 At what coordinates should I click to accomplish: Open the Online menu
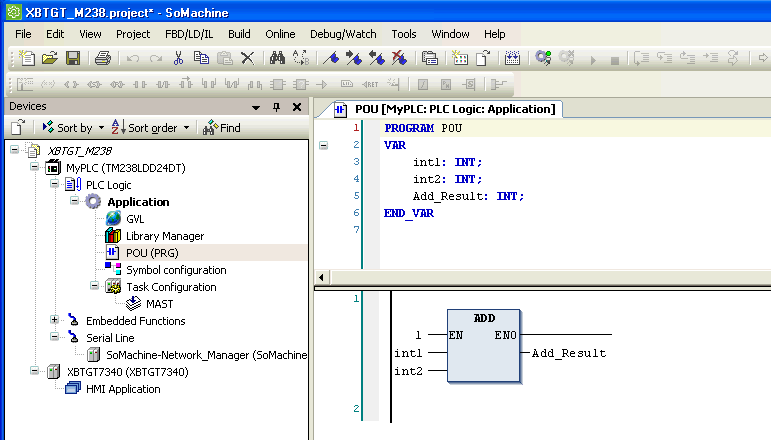pos(280,34)
